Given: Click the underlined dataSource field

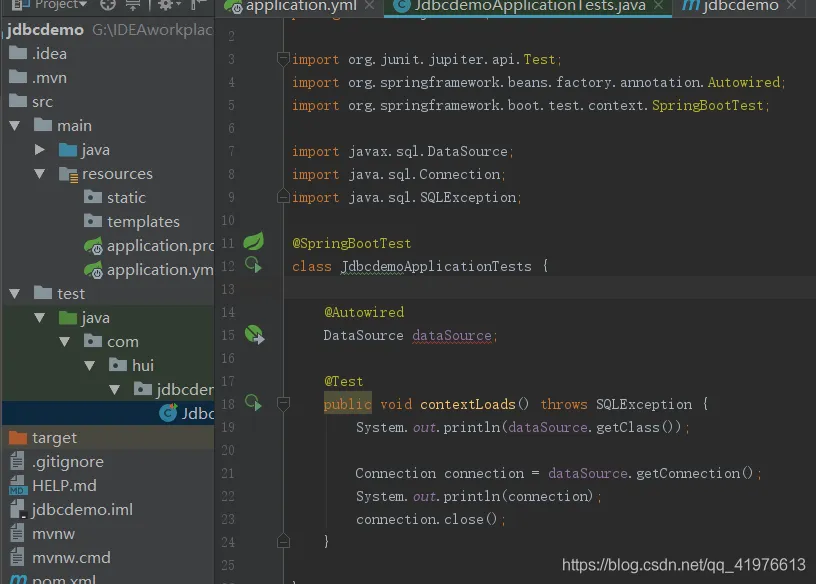Looking at the screenshot, I should [452, 336].
